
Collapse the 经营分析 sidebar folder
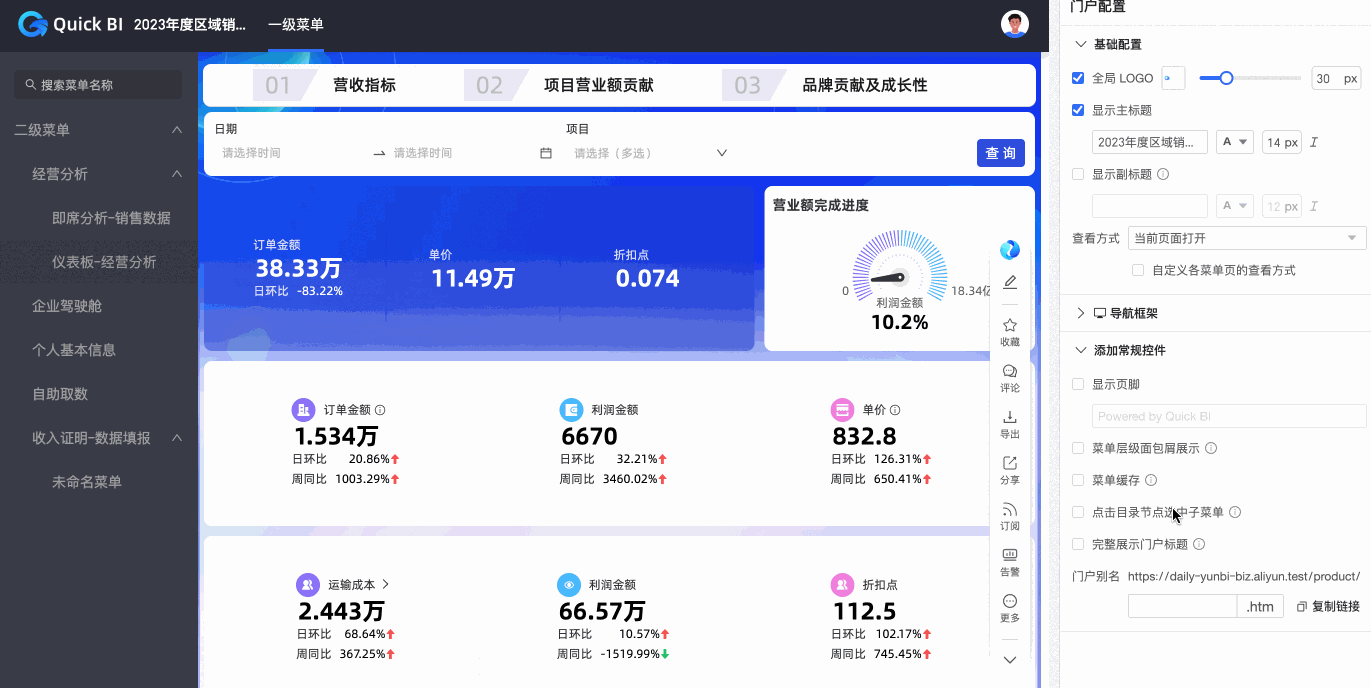[177, 174]
